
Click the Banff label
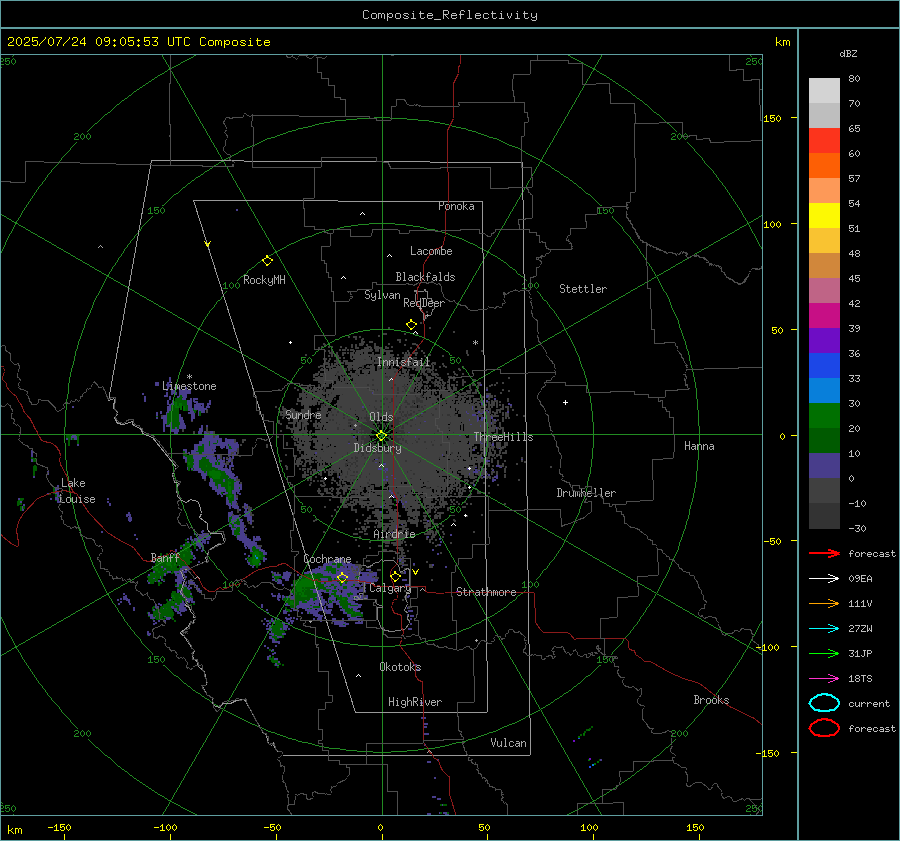[165, 557]
